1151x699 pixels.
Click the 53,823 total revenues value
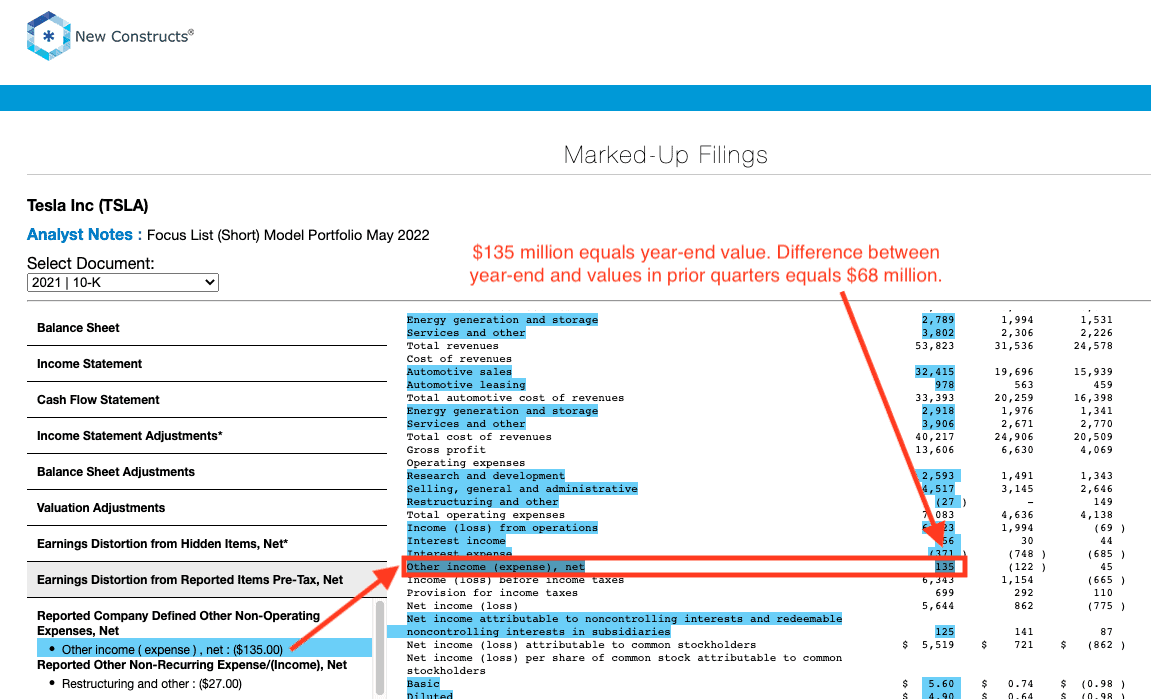[934, 346]
